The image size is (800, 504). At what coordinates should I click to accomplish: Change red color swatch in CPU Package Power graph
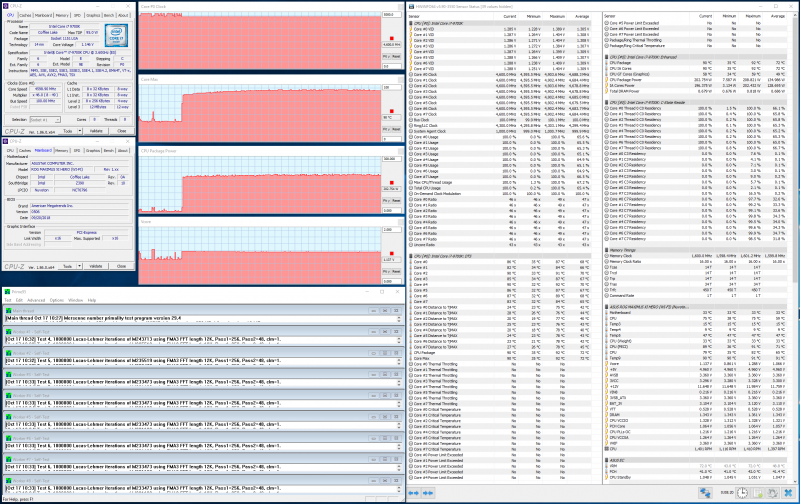pos(392,183)
